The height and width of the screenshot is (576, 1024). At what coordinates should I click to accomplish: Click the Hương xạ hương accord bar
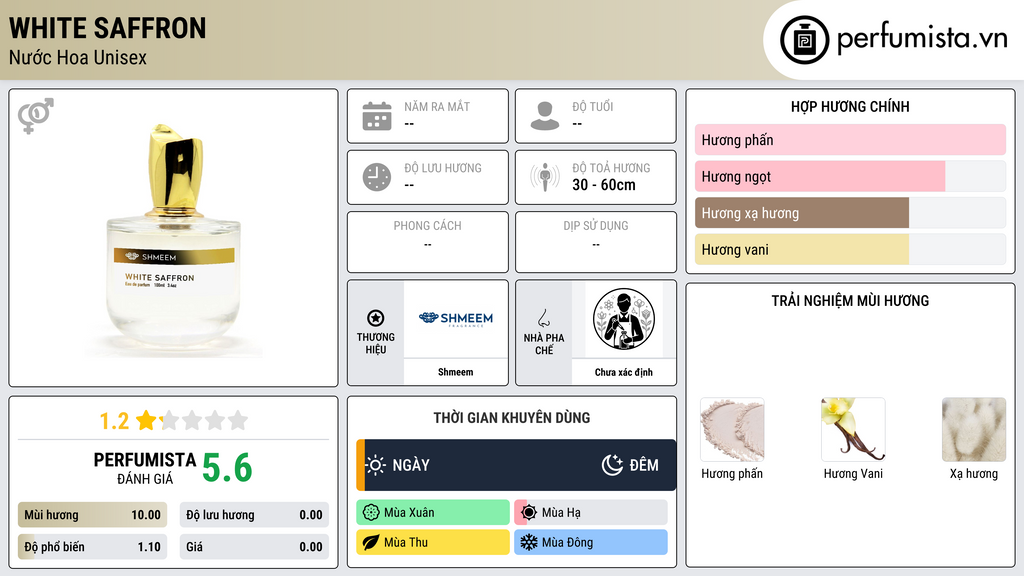pyautogui.click(x=850, y=213)
